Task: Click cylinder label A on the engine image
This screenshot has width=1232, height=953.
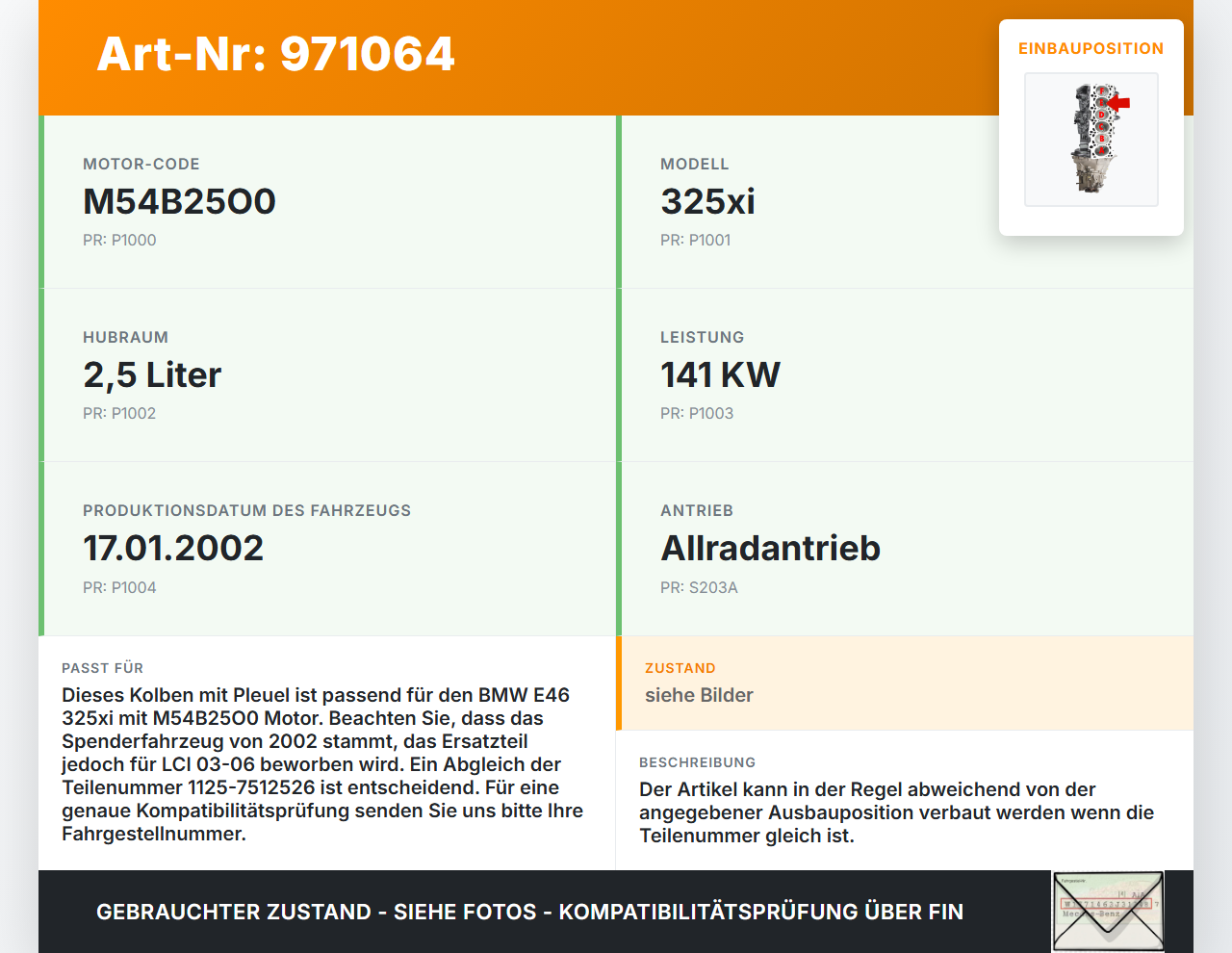Action: click(1102, 150)
